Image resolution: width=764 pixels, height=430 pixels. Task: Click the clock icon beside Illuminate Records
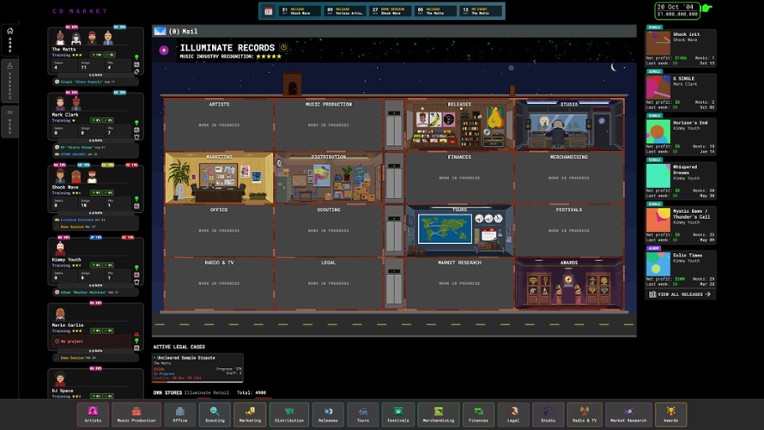(x=284, y=47)
